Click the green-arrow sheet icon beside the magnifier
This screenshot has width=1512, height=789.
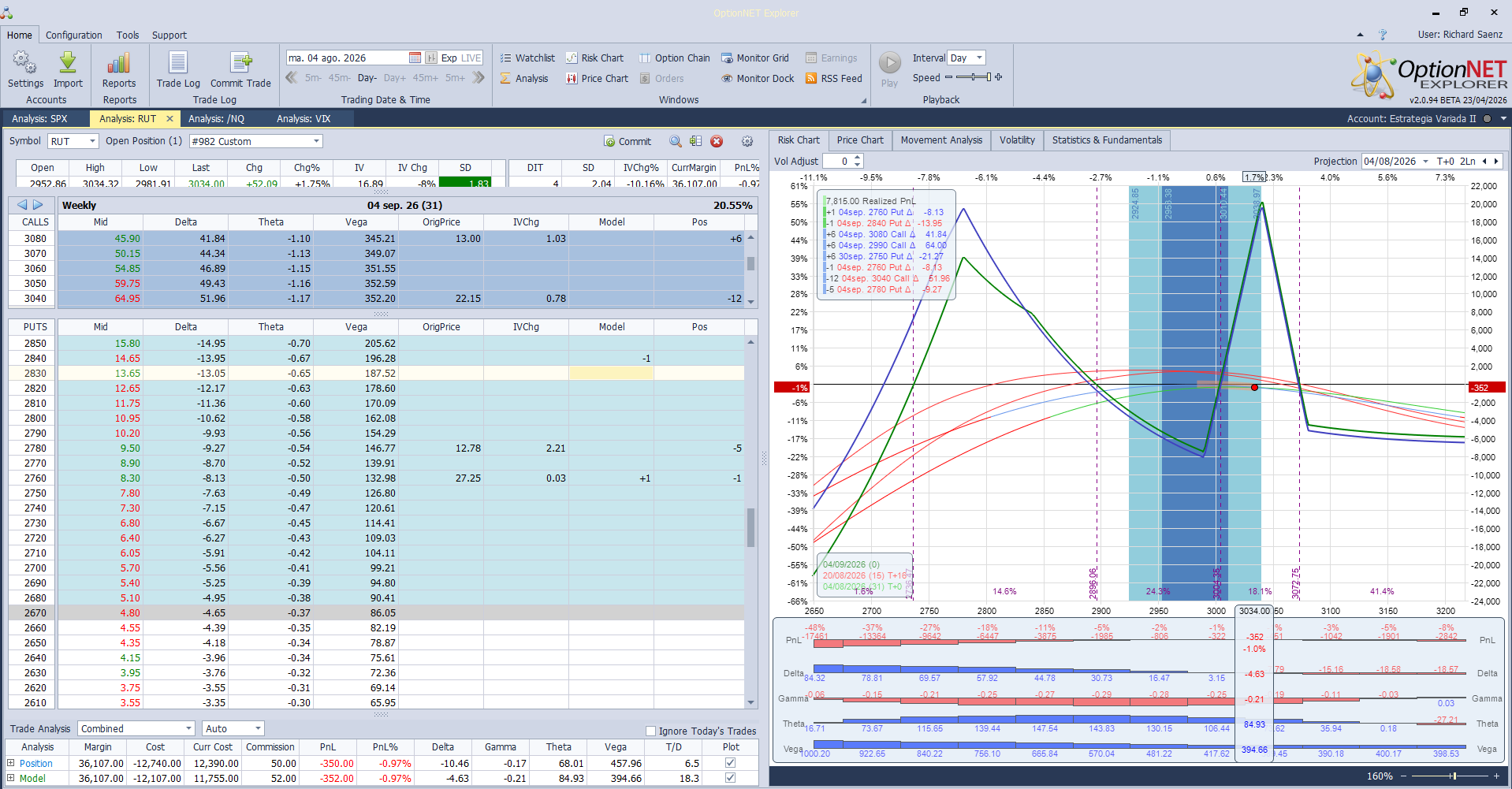pos(695,141)
